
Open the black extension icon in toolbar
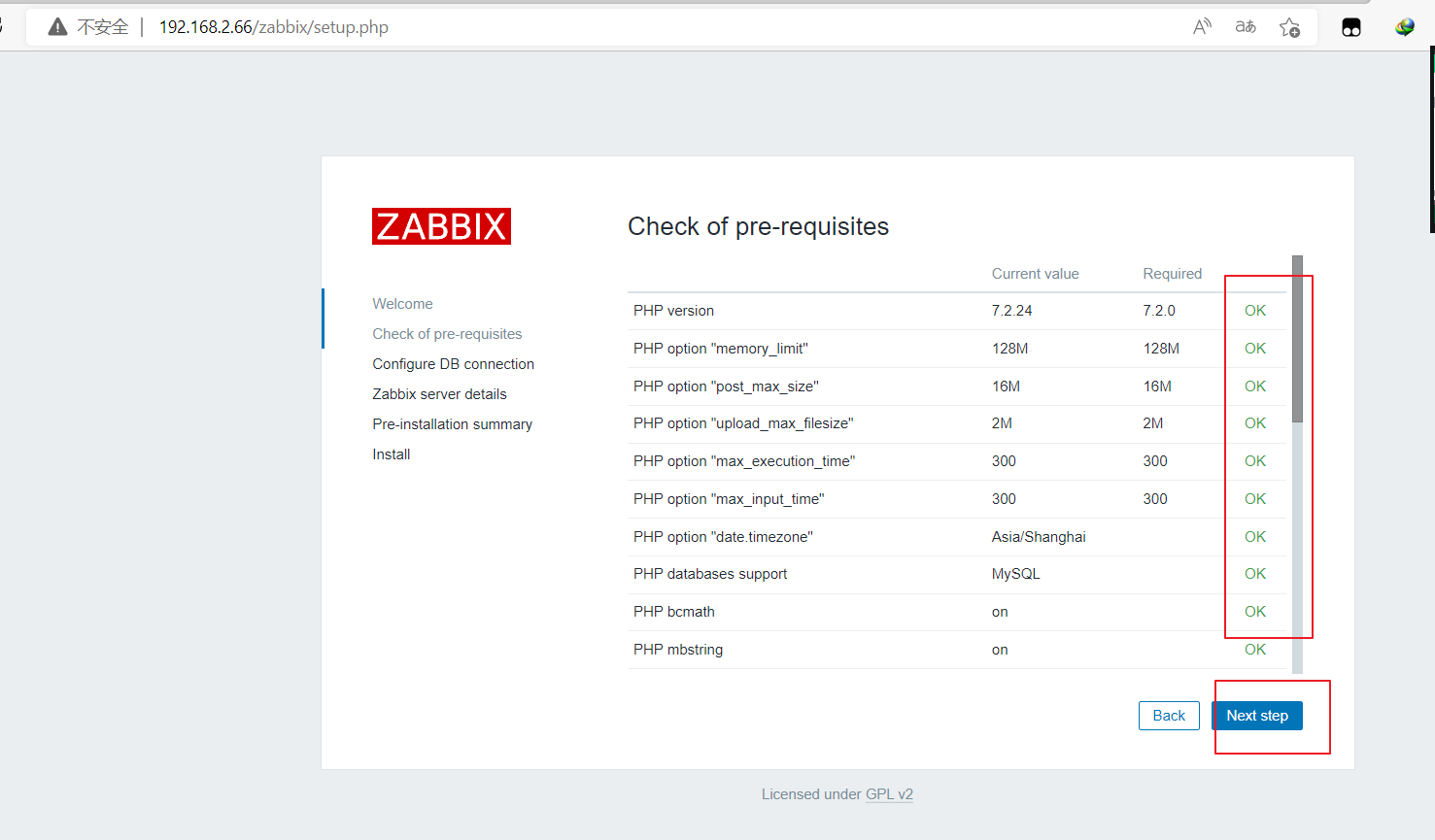point(1351,27)
